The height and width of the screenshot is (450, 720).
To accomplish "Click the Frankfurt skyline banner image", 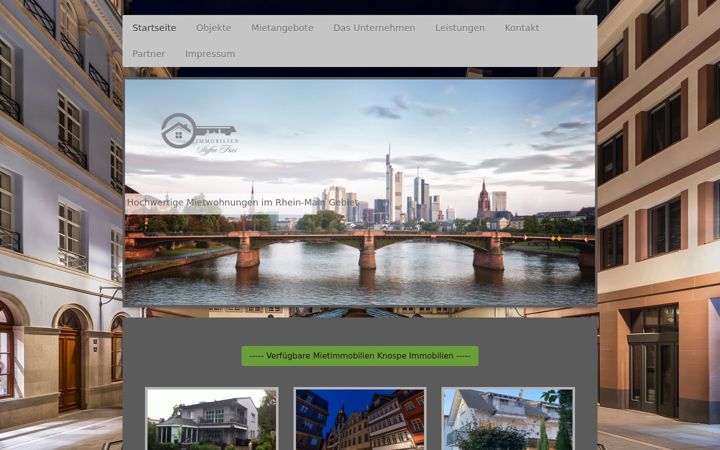I will tap(360, 192).
